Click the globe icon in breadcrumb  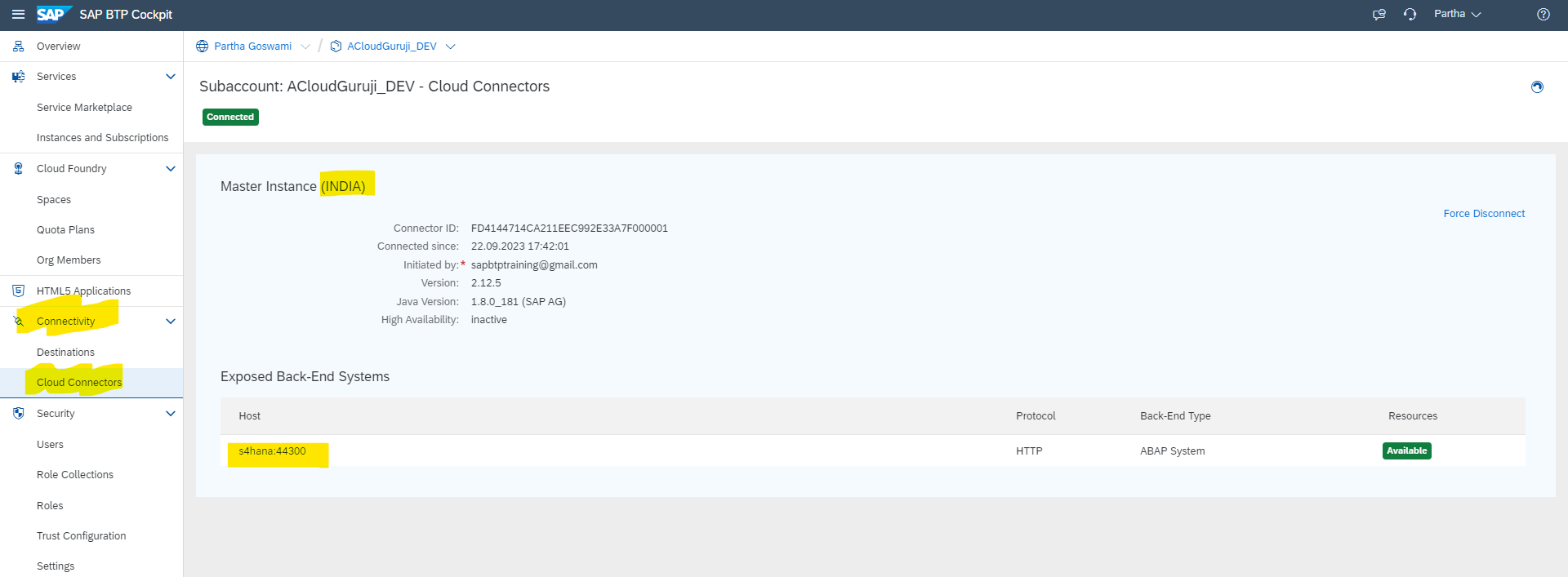203,47
